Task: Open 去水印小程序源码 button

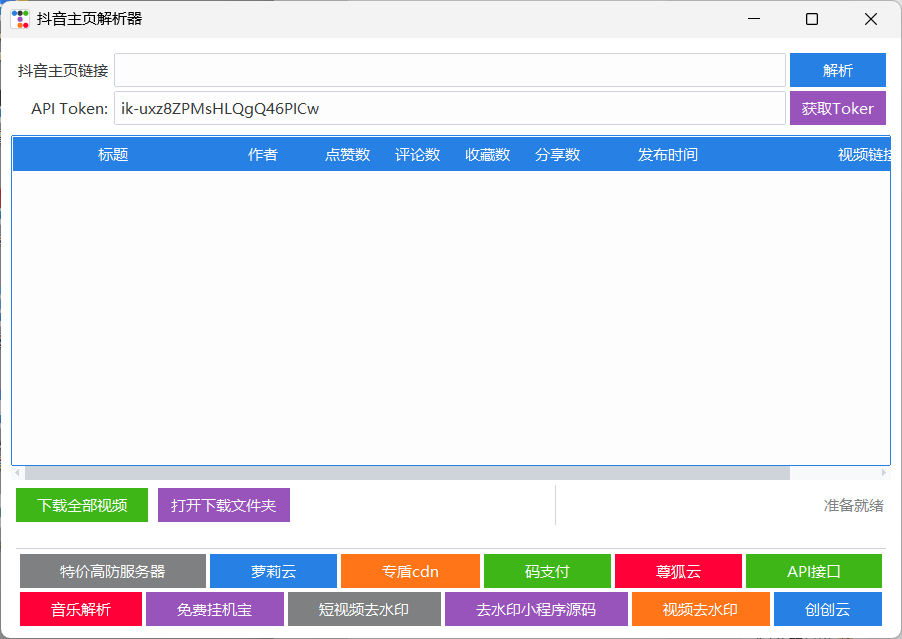Action: click(x=536, y=609)
